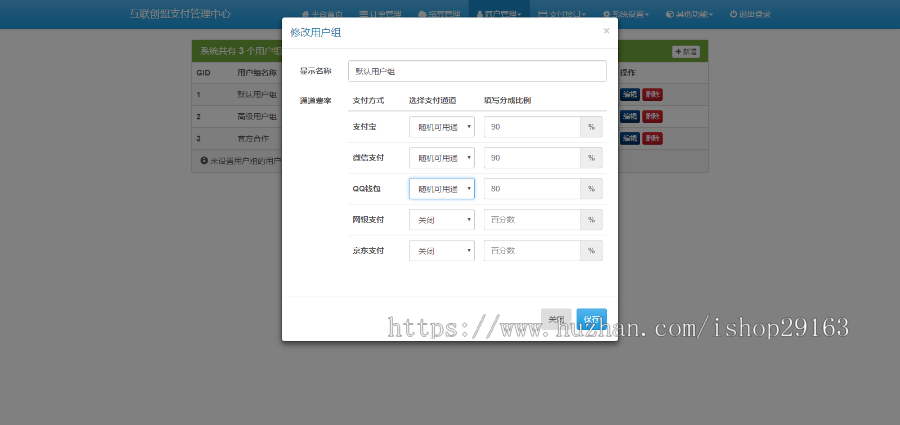The image size is (900, 425).
Task: Click 退出登录 to log out
Action: [x=750, y=14]
